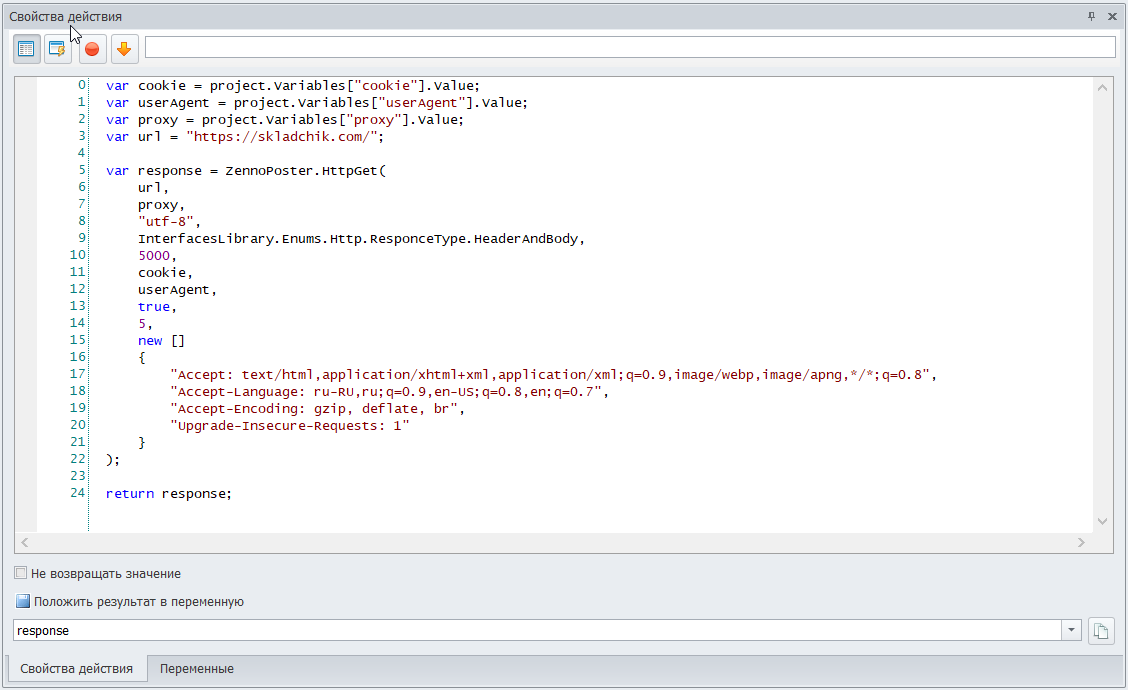Click the var cookie declaration line

[293, 86]
